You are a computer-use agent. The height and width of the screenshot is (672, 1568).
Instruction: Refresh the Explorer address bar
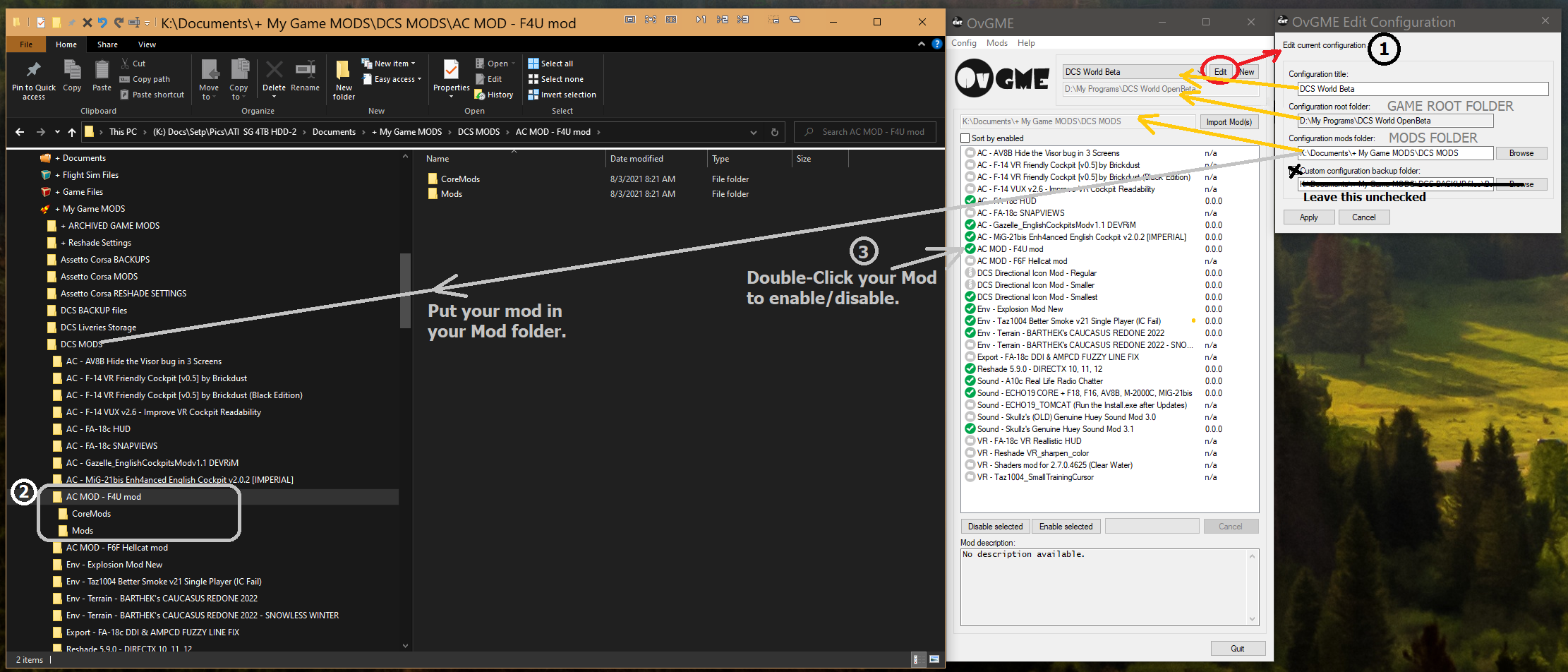pyautogui.click(x=774, y=132)
